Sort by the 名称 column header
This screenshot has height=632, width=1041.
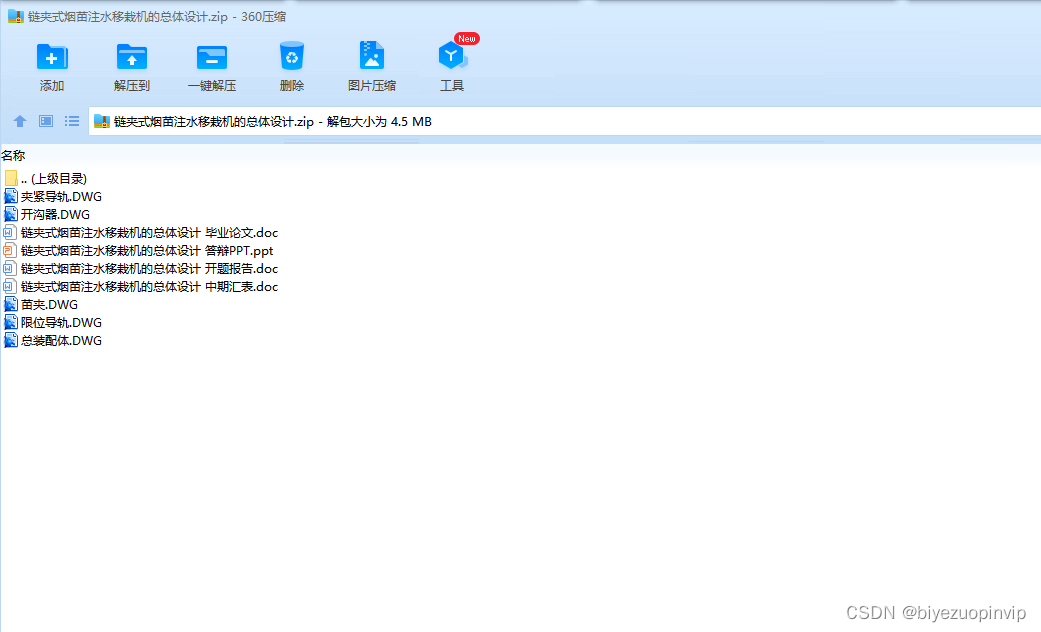(13, 155)
